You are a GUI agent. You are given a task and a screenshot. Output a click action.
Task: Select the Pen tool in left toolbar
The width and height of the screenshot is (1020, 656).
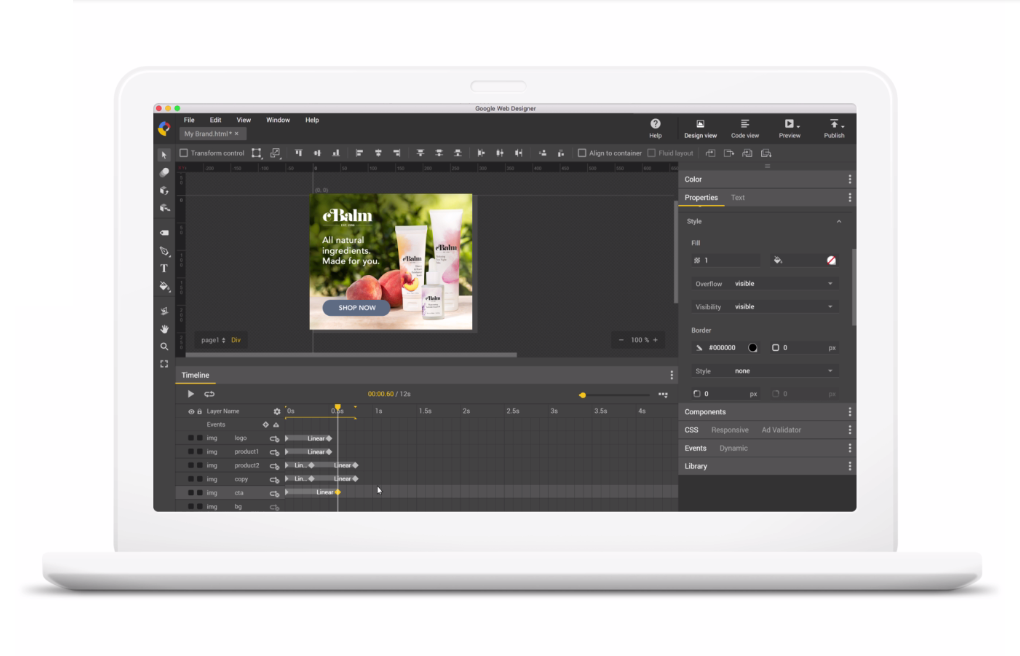click(164, 251)
